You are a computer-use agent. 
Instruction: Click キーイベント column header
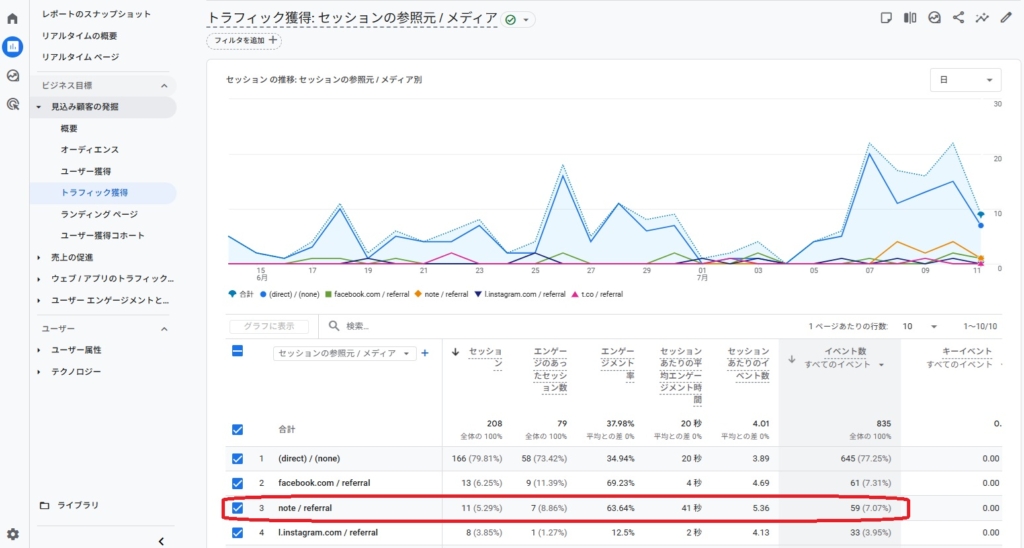967,351
